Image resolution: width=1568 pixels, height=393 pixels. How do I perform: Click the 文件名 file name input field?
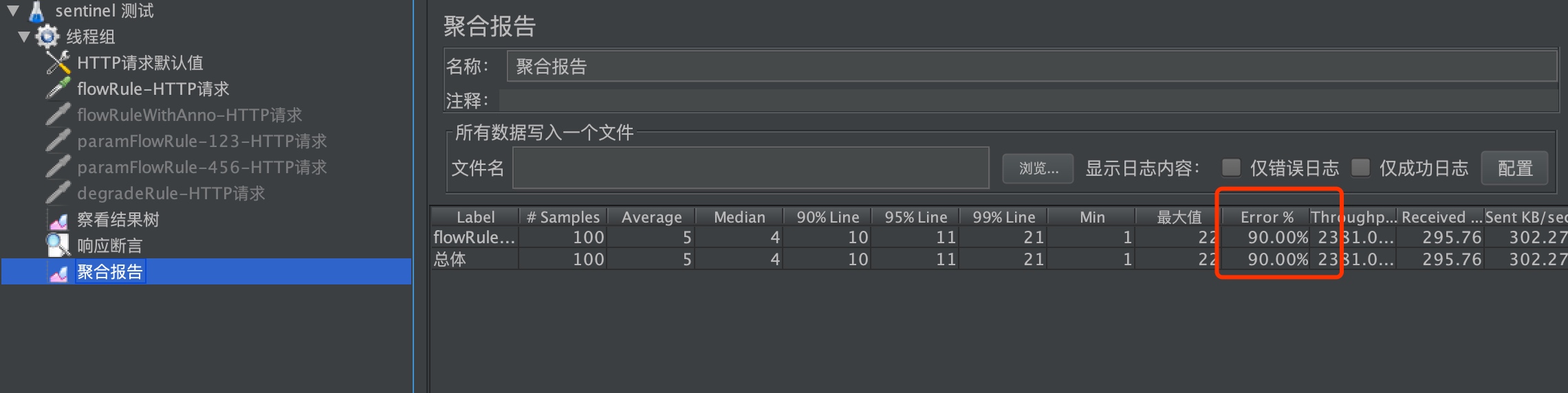coord(750,168)
